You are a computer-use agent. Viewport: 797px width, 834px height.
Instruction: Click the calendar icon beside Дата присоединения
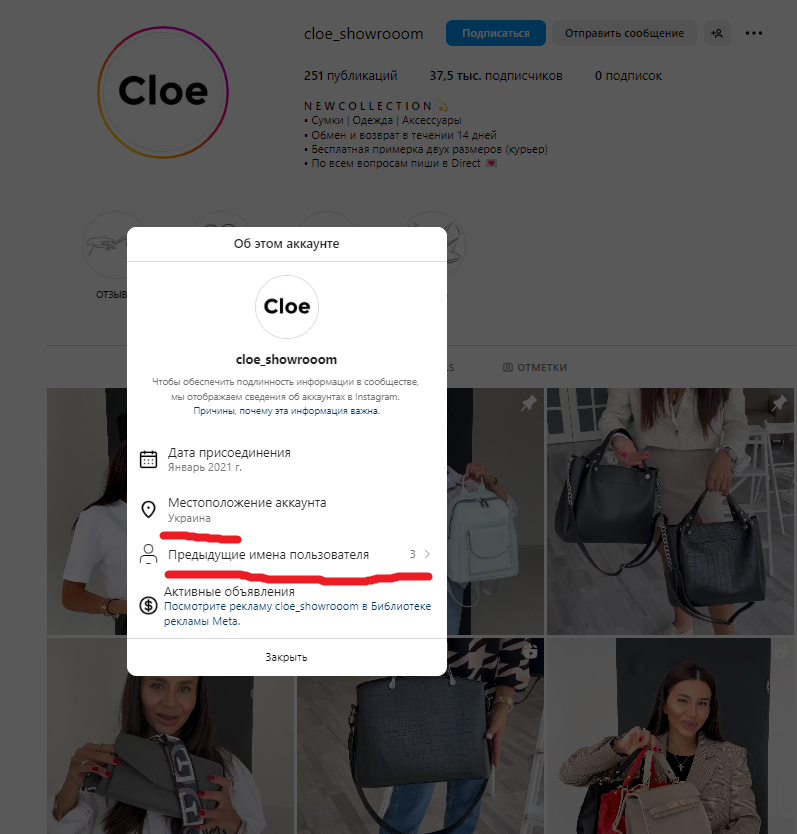148,459
